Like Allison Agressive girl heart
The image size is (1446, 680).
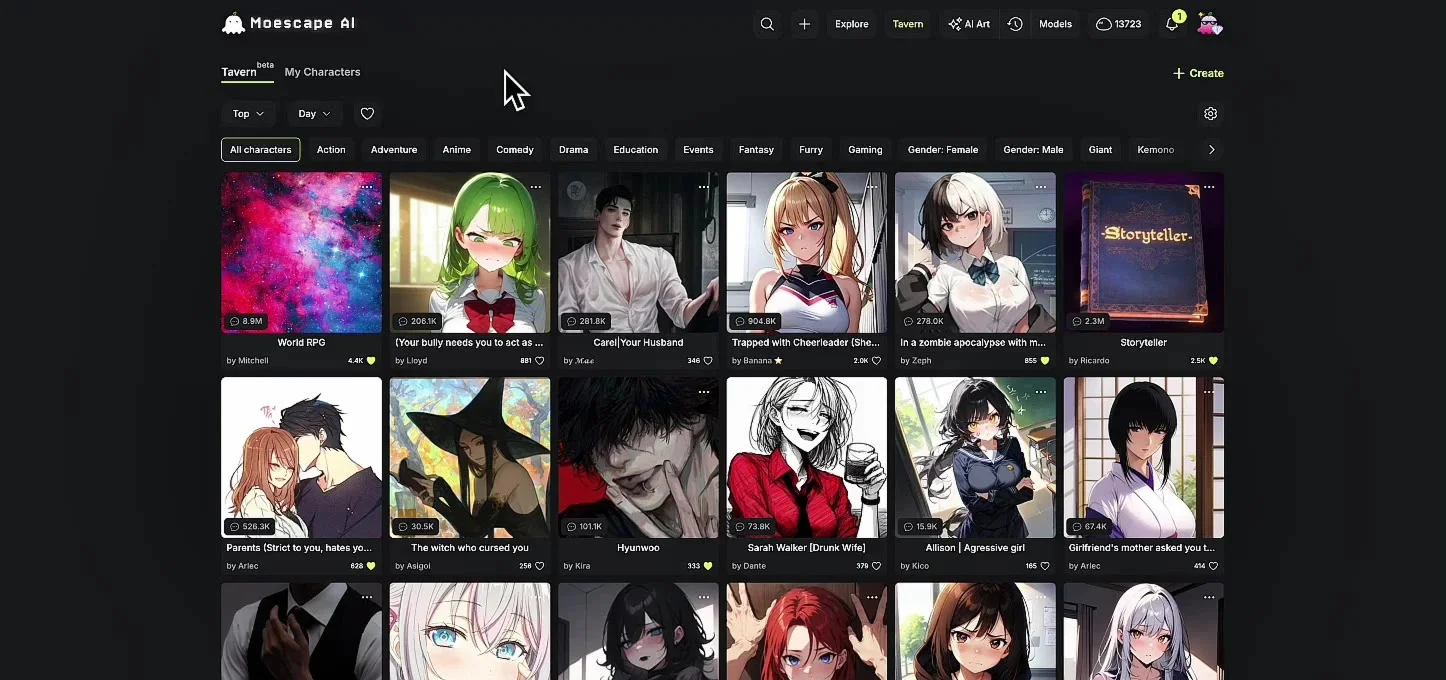pos(1045,566)
